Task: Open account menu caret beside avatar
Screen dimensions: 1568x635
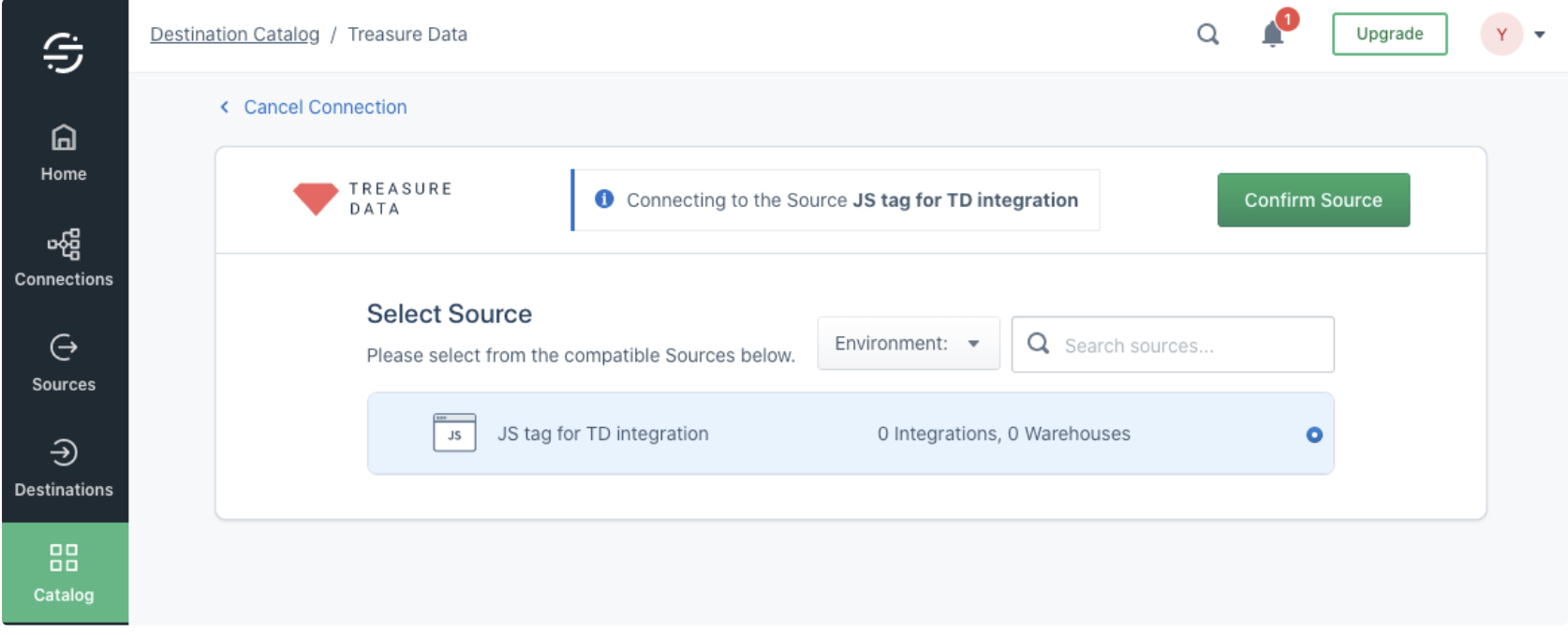Action: (1539, 35)
